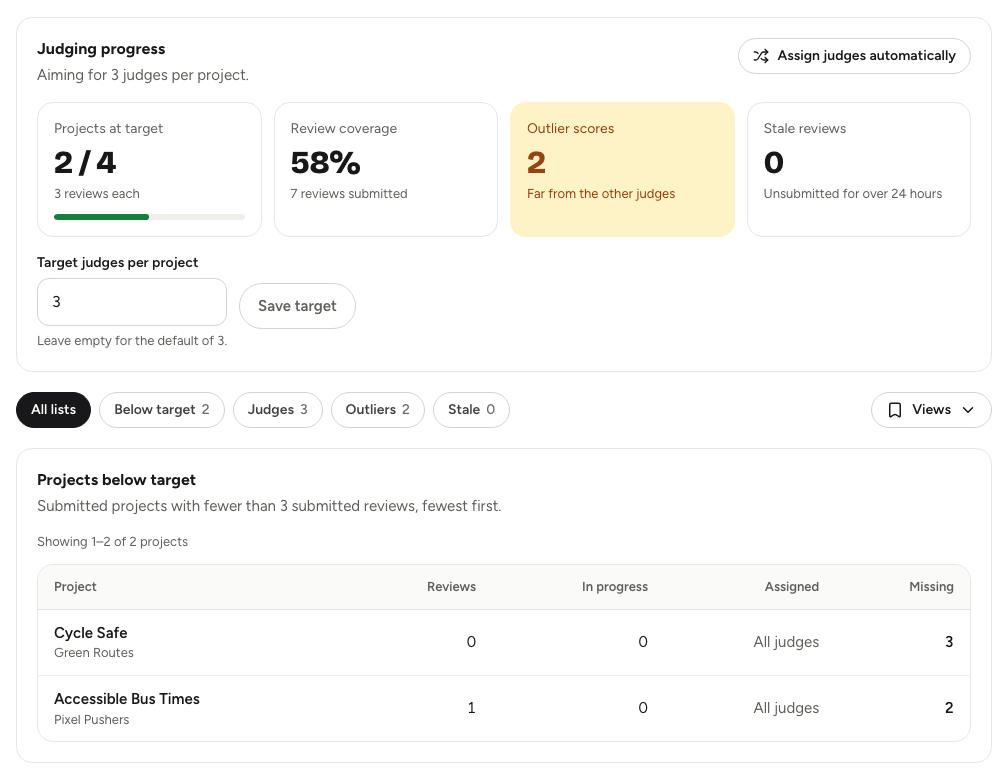Click Assign judges automatically label
This screenshot has width=1008, height=780.
click(867, 56)
